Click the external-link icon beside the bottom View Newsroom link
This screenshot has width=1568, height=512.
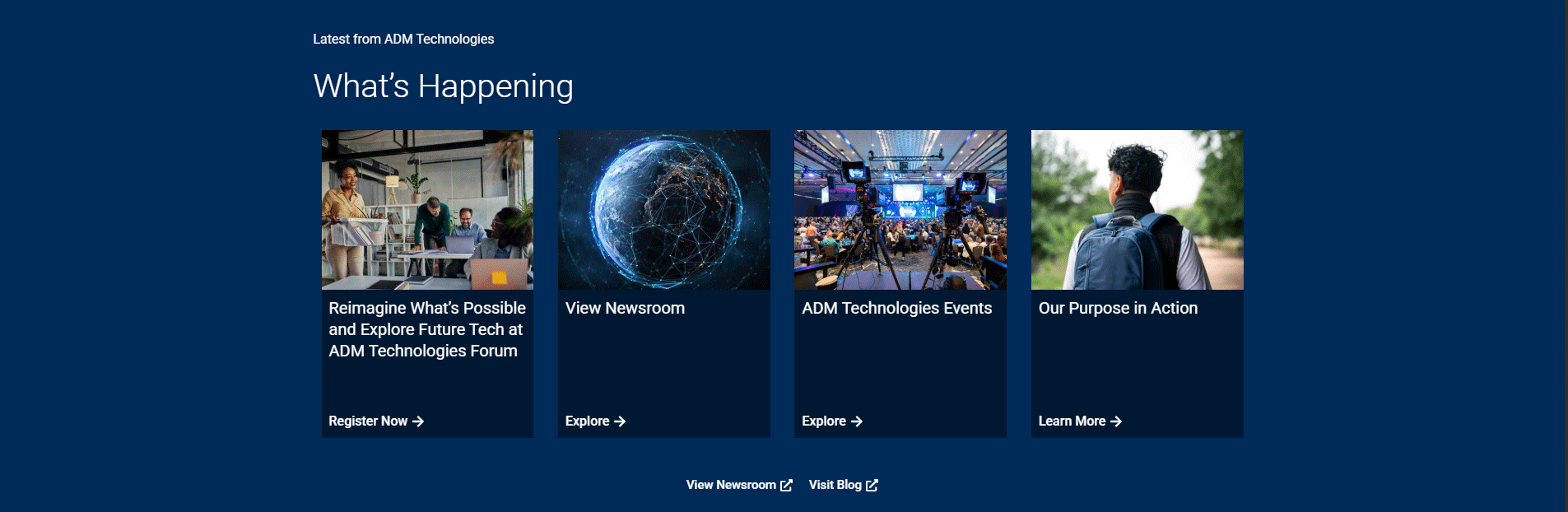[786, 486]
